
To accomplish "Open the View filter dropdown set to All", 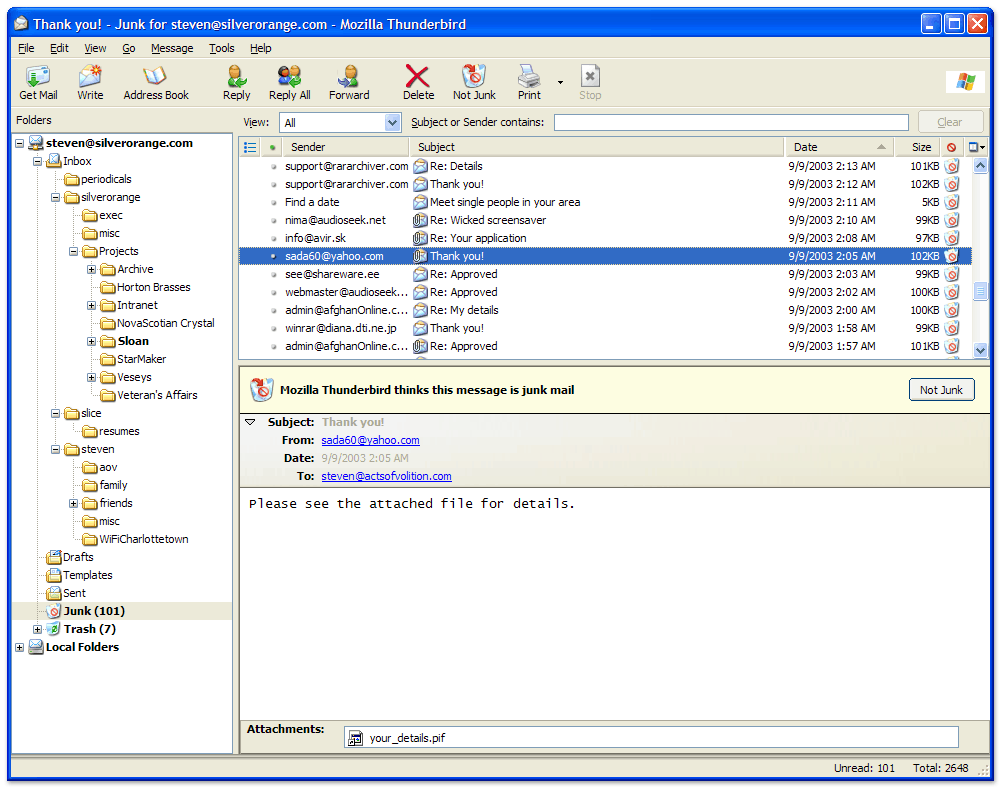I will 340,122.
